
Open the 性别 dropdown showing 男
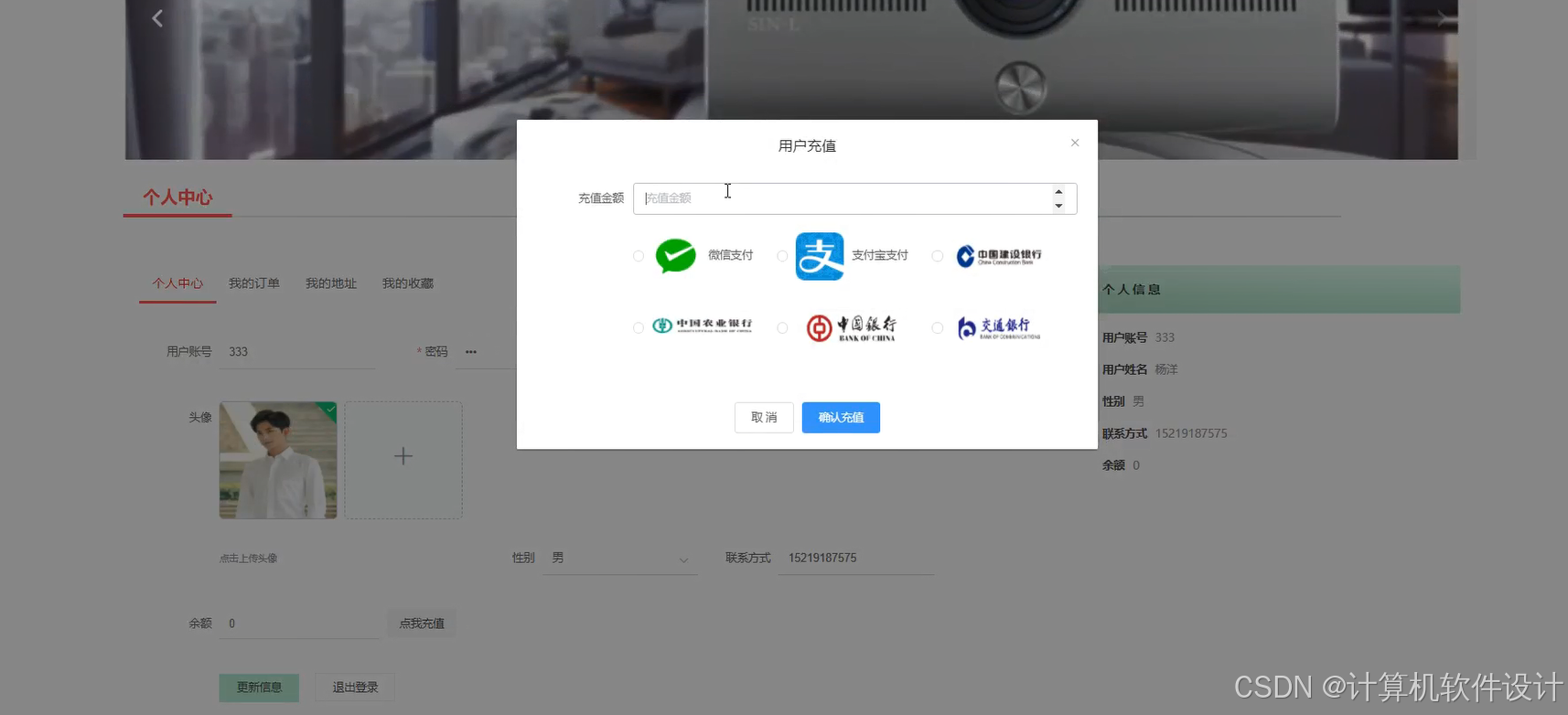620,559
